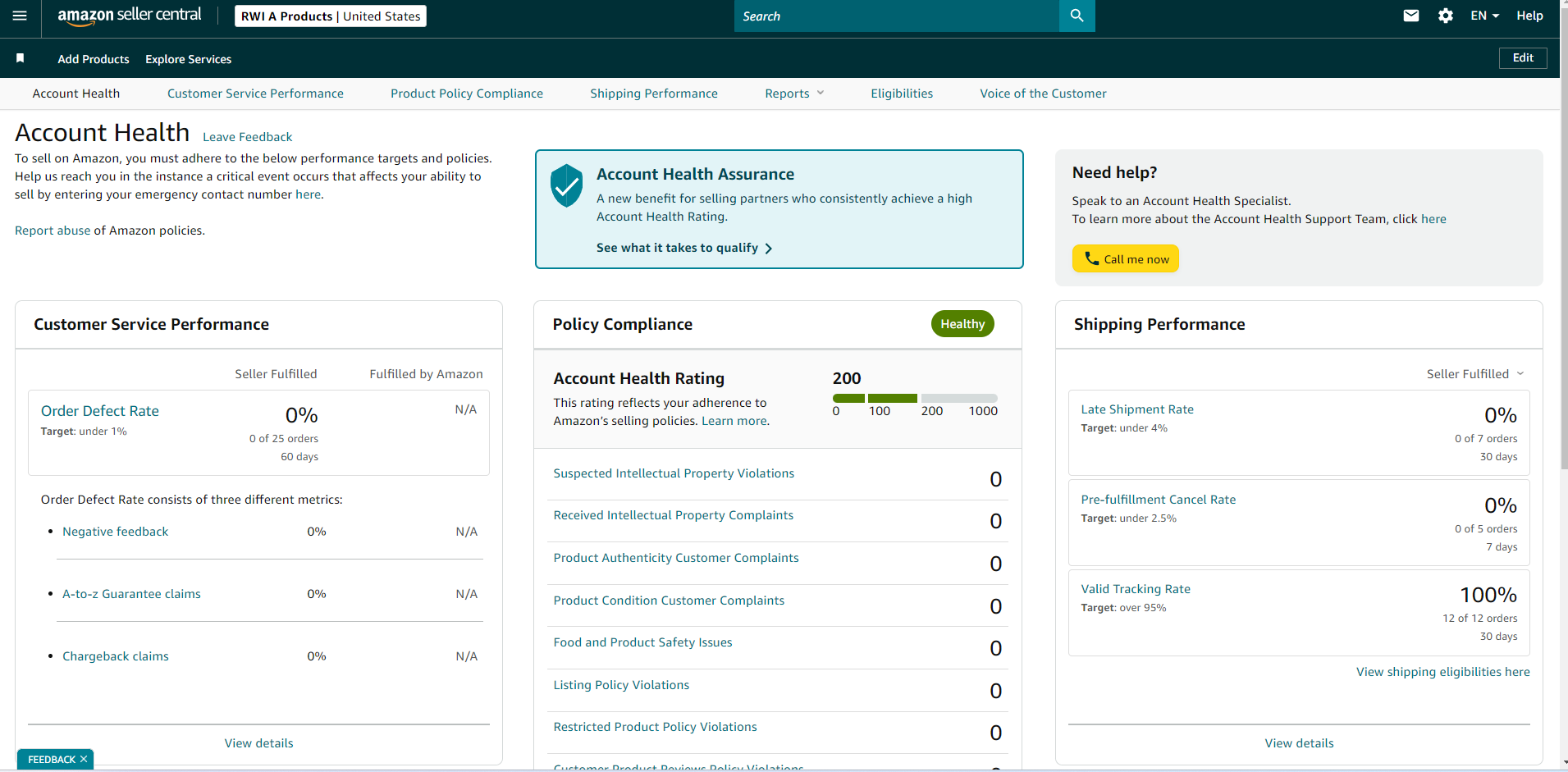
Task: Open the messages envelope icon
Action: click(1411, 16)
